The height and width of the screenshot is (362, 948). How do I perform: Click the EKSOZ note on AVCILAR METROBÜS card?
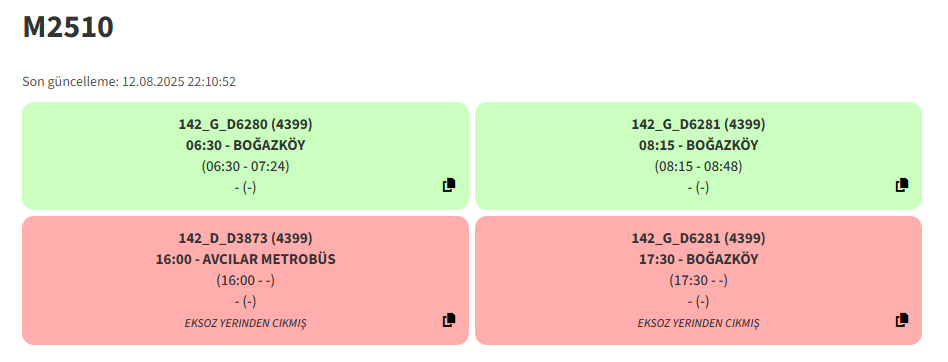(x=245, y=323)
